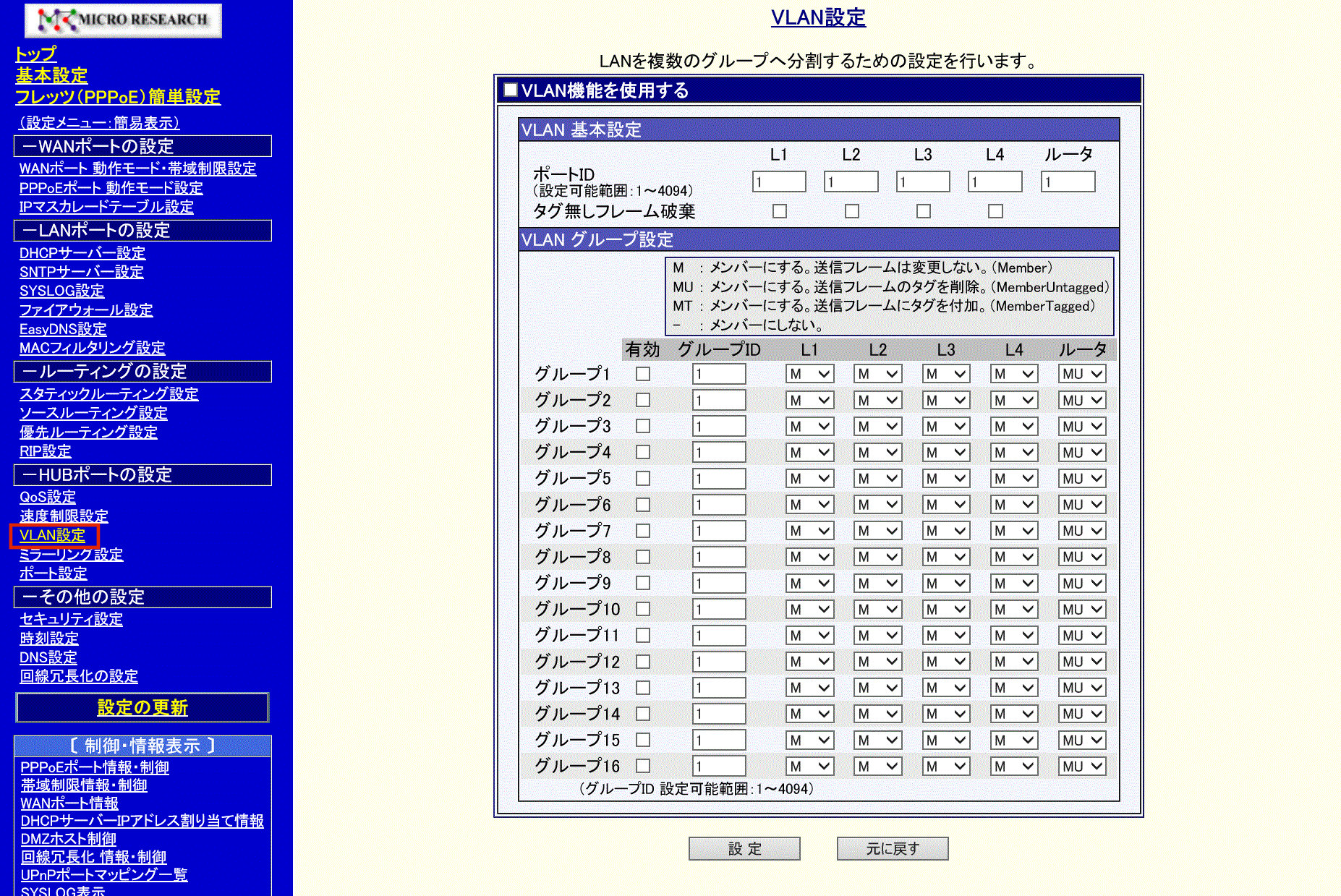Check タグ無しフレーム破棄 for port L3

point(923,211)
